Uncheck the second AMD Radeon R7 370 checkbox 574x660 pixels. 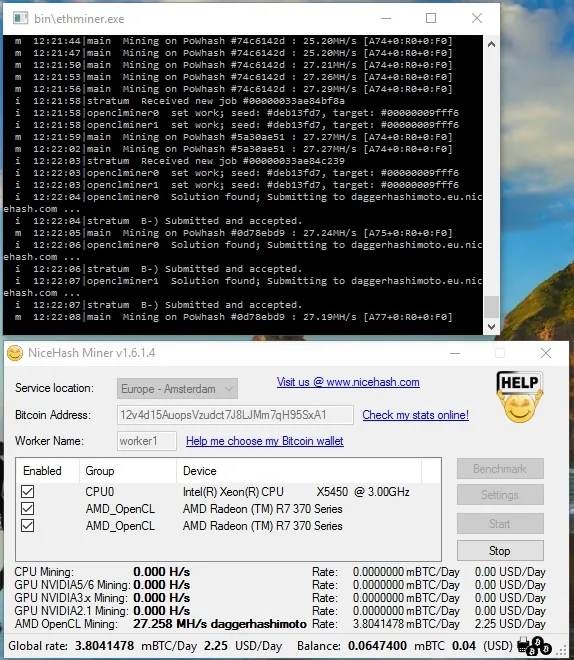[28, 526]
